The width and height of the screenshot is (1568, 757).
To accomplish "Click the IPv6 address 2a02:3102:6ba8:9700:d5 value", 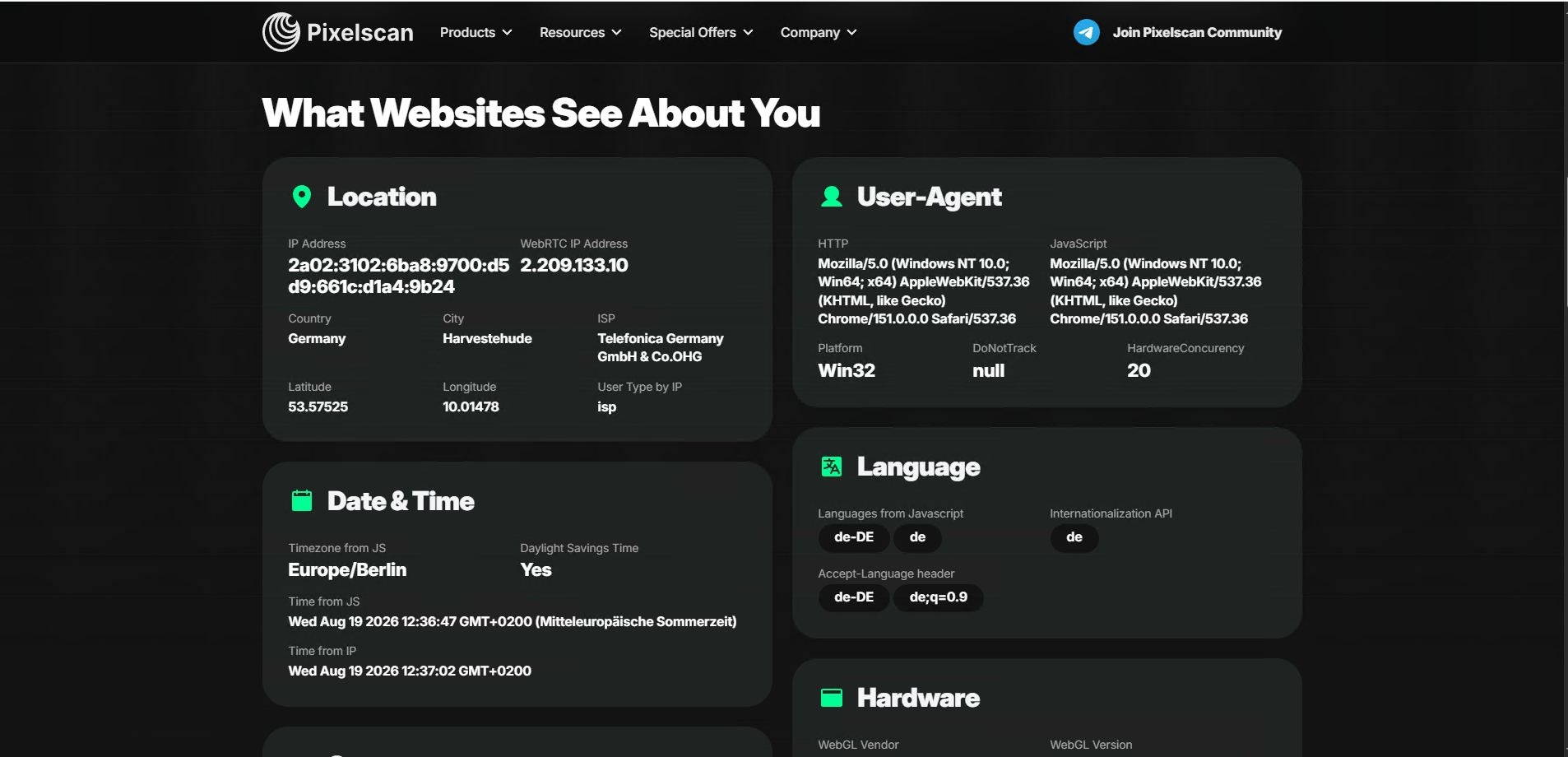I will click(x=398, y=276).
